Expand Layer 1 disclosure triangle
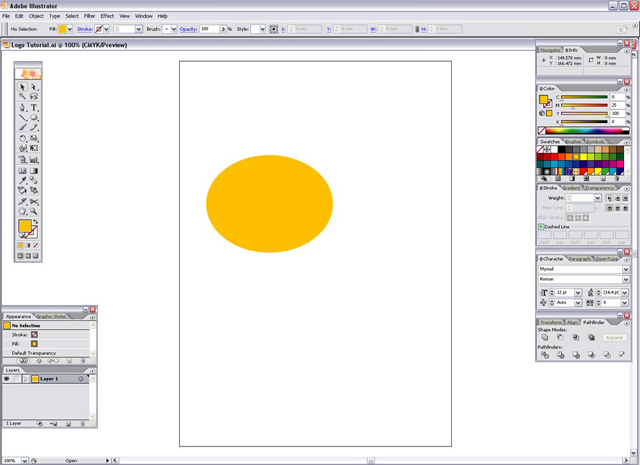Viewport: 640px width, 465px height. (26, 379)
